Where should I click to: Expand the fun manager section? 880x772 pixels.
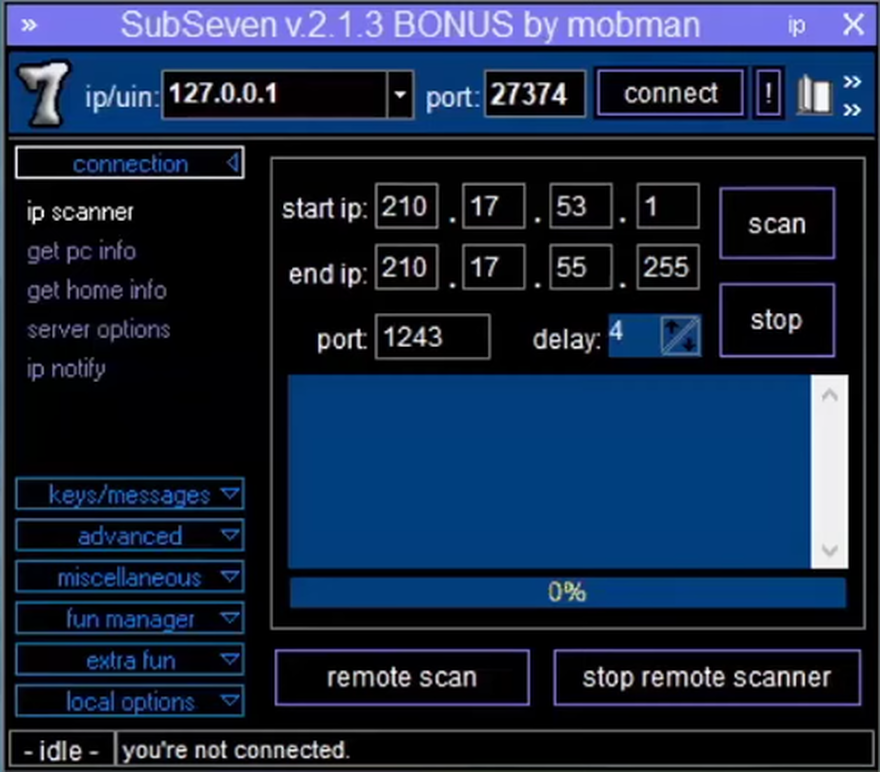(130, 618)
